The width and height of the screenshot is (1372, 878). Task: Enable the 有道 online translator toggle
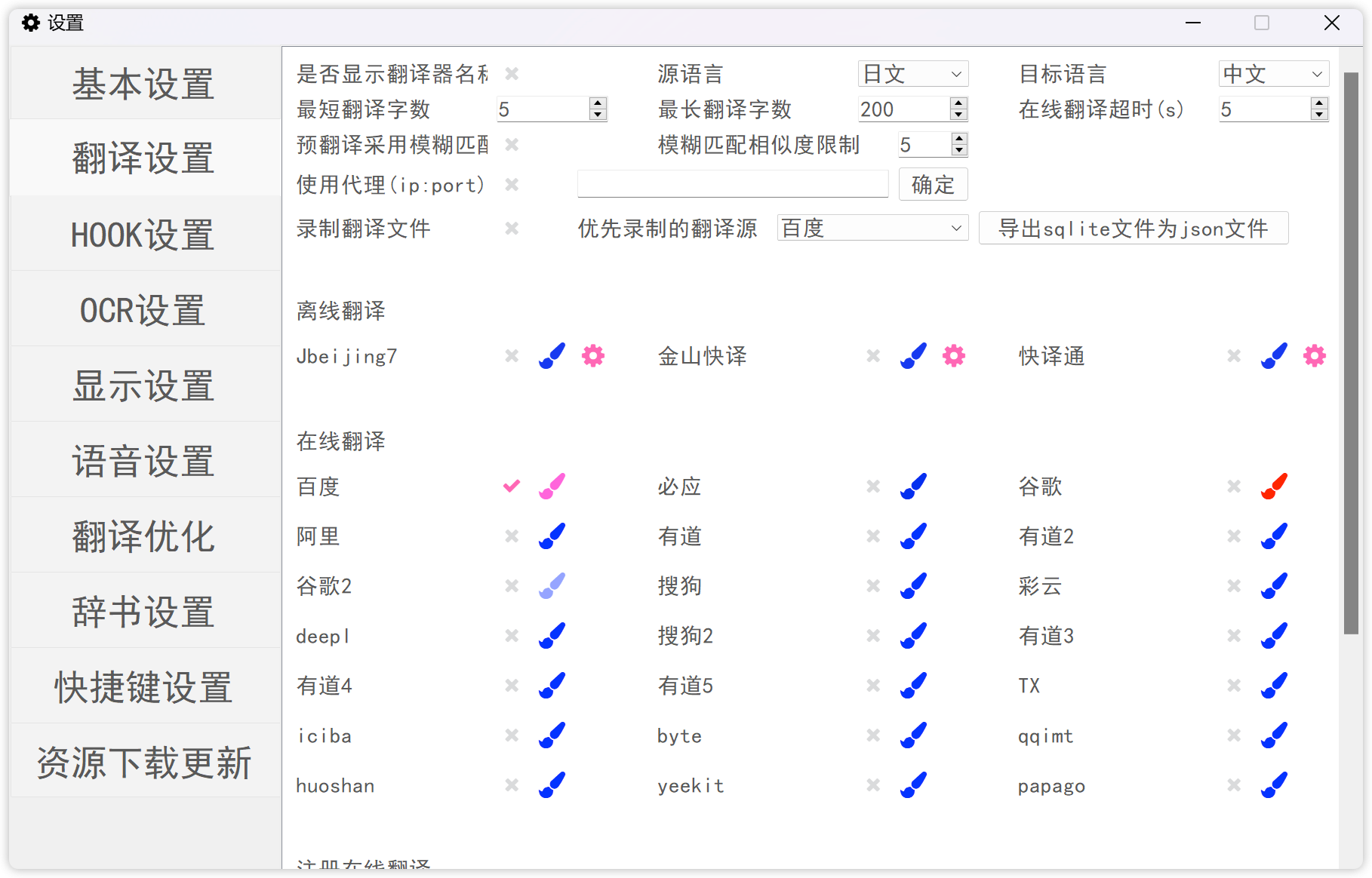coord(873,536)
